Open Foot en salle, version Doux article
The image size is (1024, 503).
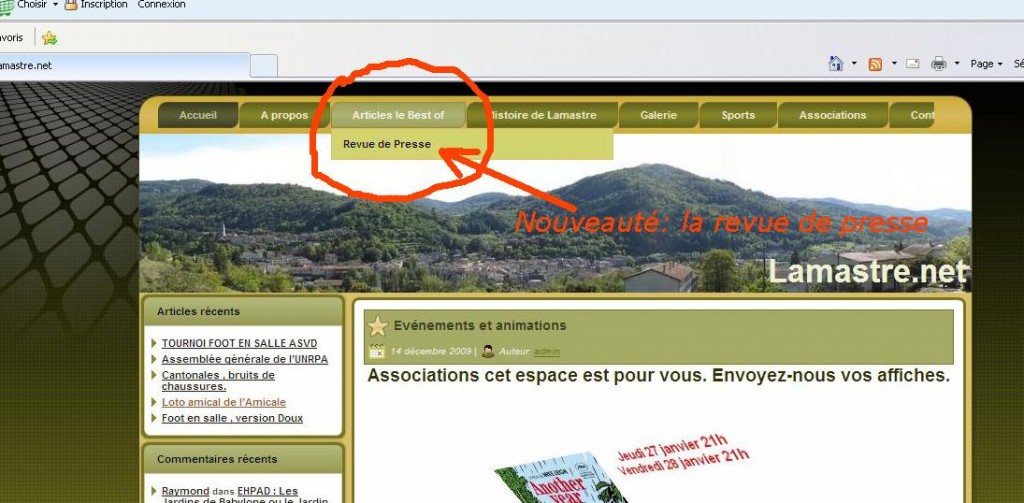pos(232,418)
